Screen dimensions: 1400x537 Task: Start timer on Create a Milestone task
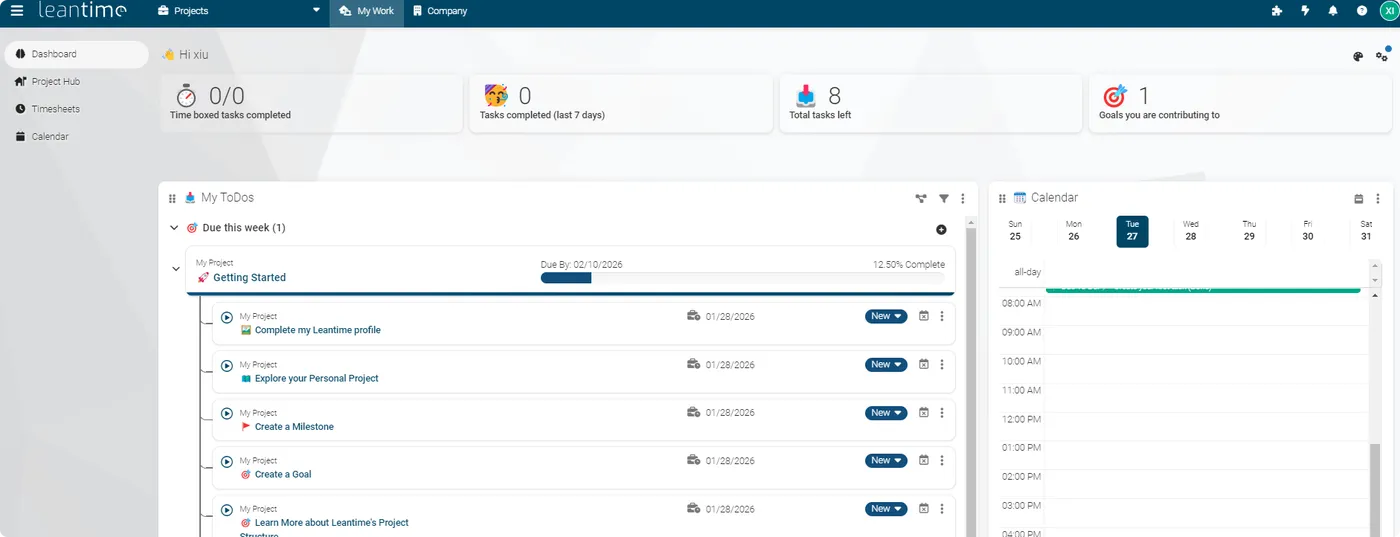(227, 414)
